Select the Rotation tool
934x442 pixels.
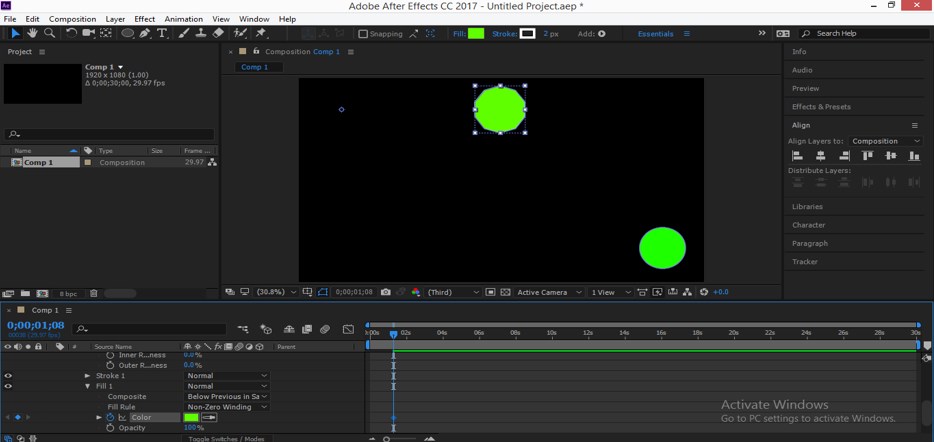pyautogui.click(x=71, y=33)
